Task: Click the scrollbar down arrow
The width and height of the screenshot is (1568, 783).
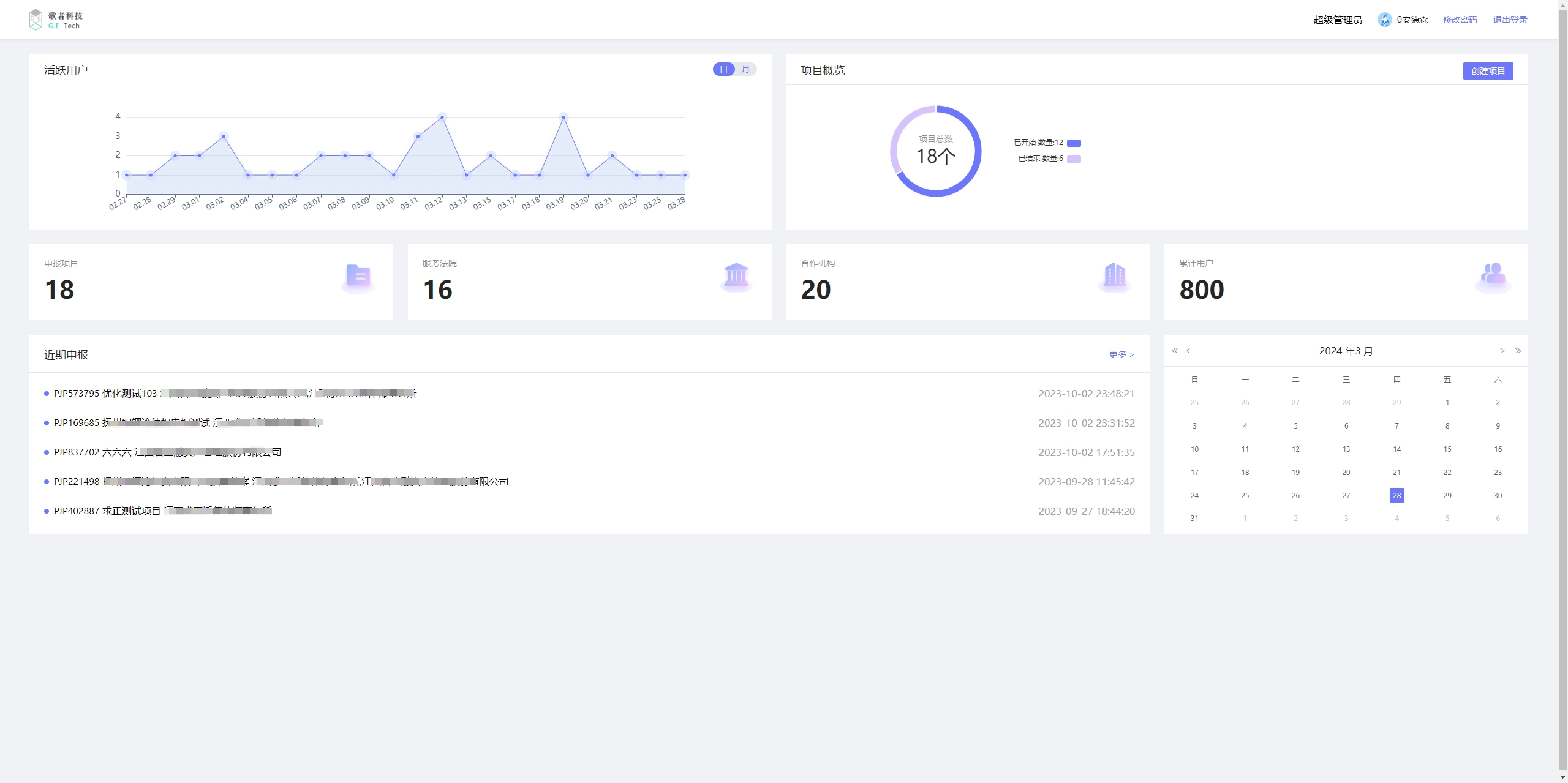Action: (1562, 778)
